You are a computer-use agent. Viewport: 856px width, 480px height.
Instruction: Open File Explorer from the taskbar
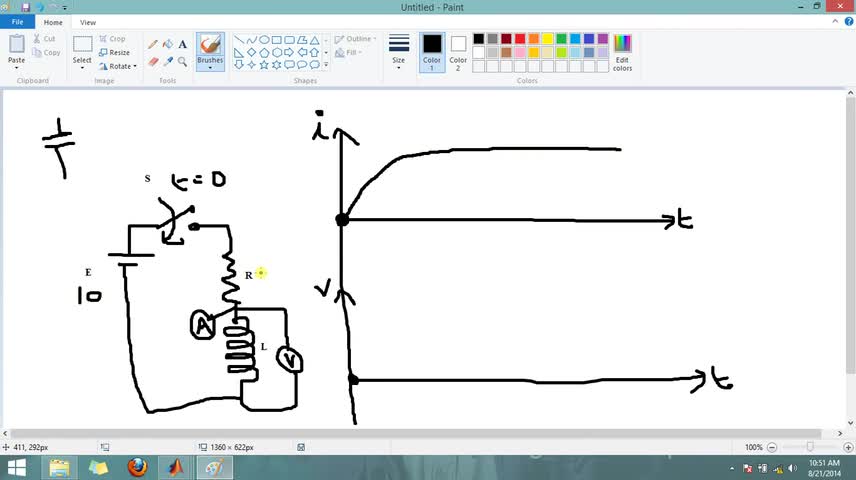60,468
